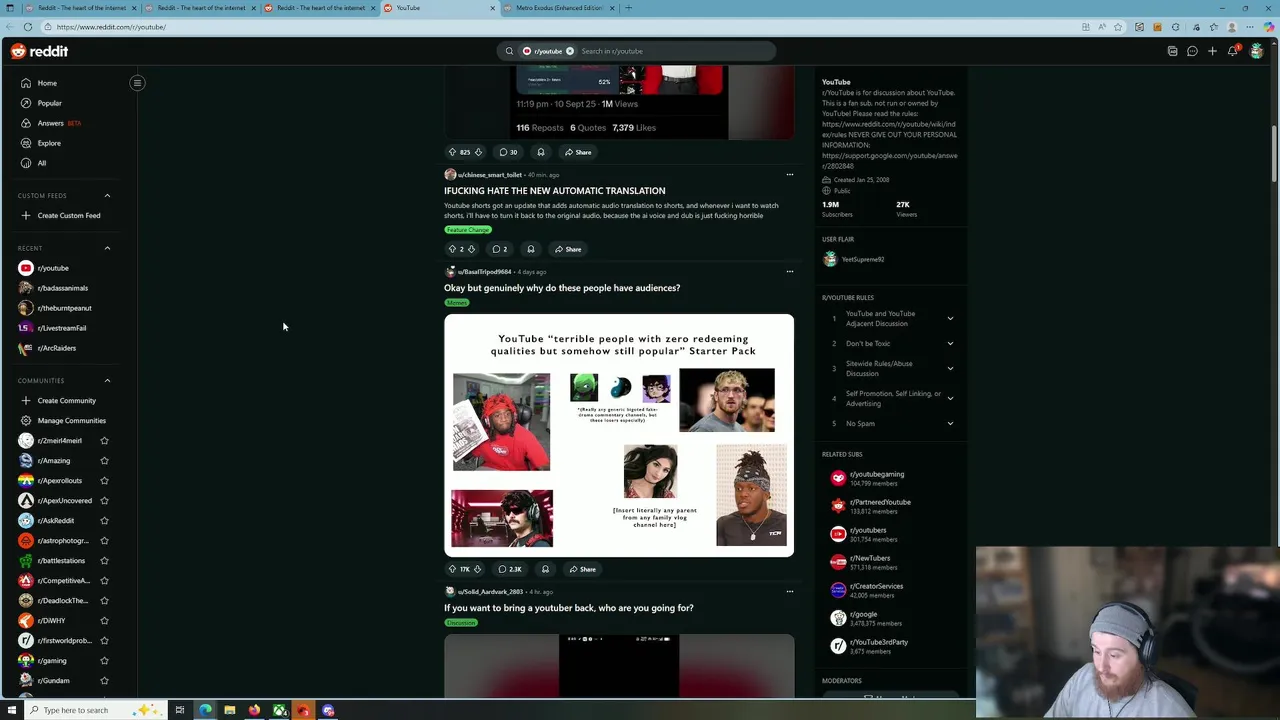Downvote the Starter Pack post

(x=477, y=569)
